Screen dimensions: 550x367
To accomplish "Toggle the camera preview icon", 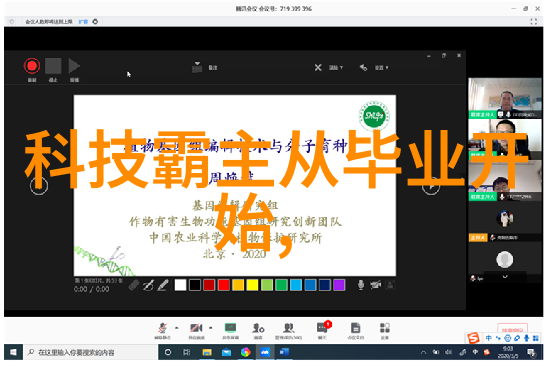I will (x=390, y=285).
